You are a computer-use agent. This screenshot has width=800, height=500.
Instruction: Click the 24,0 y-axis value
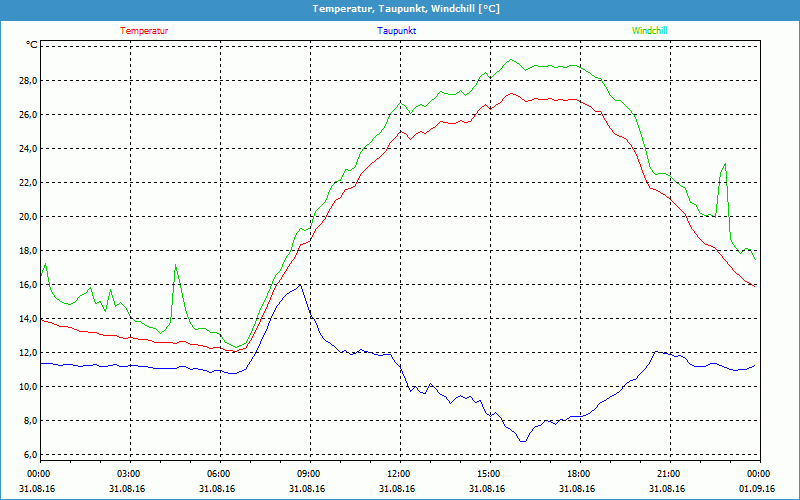(x=27, y=149)
